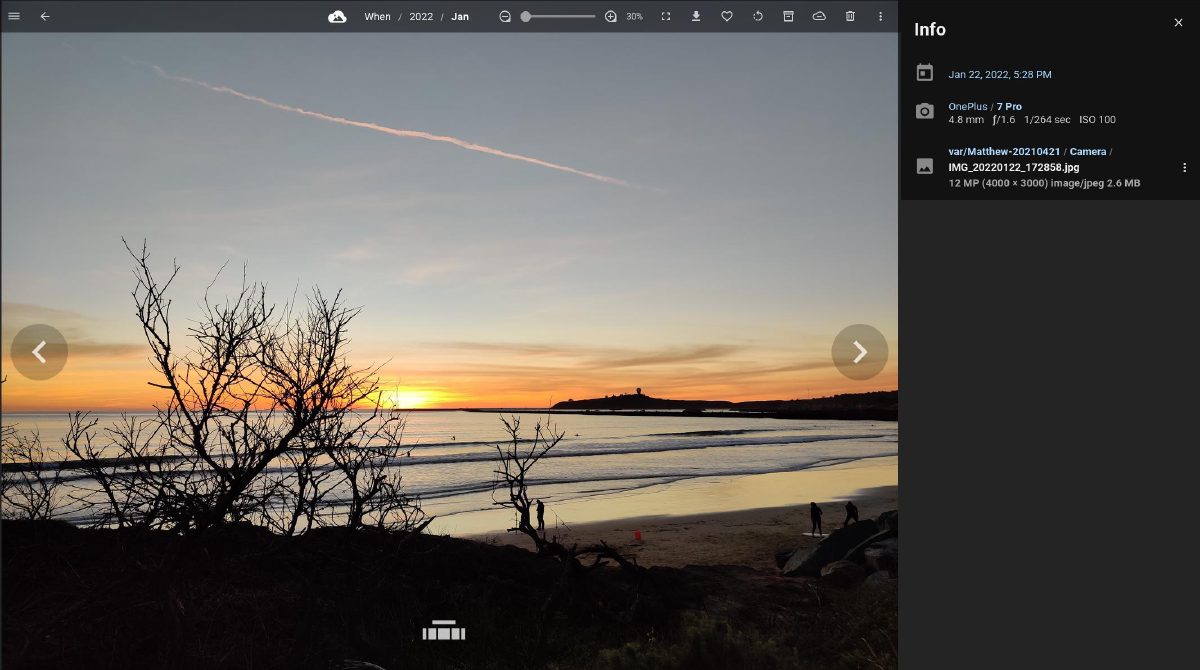The height and width of the screenshot is (670, 1200).
Task: Click the sunset photo in the viewer
Action: click(449, 351)
